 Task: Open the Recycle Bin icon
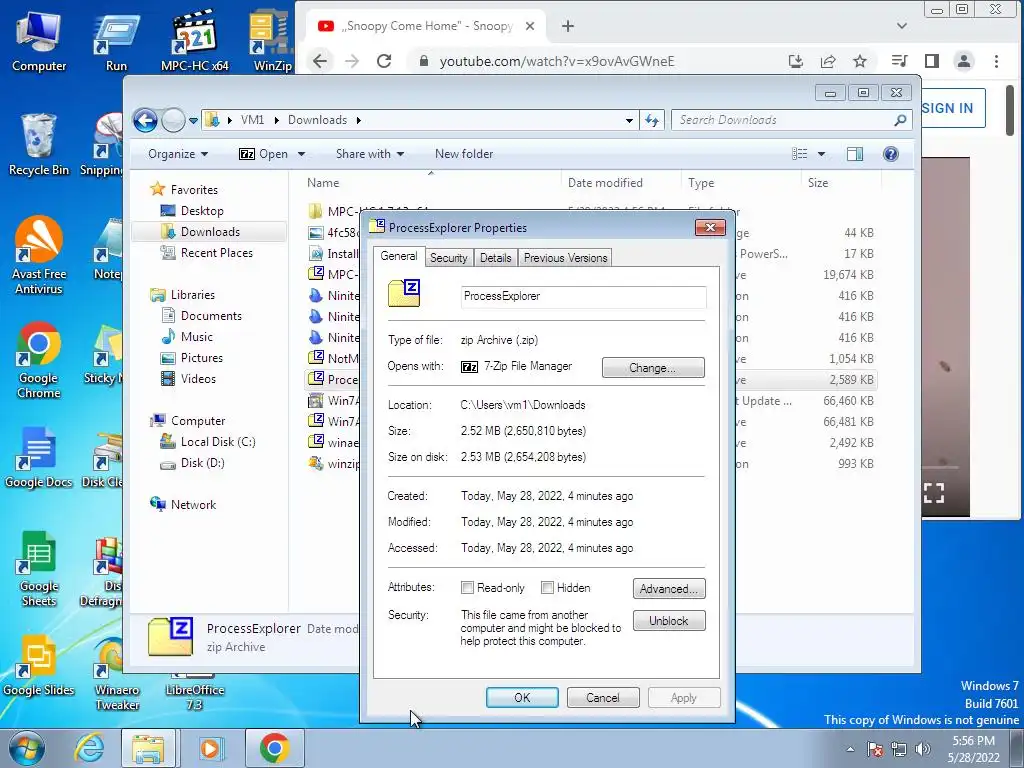[x=39, y=145]
